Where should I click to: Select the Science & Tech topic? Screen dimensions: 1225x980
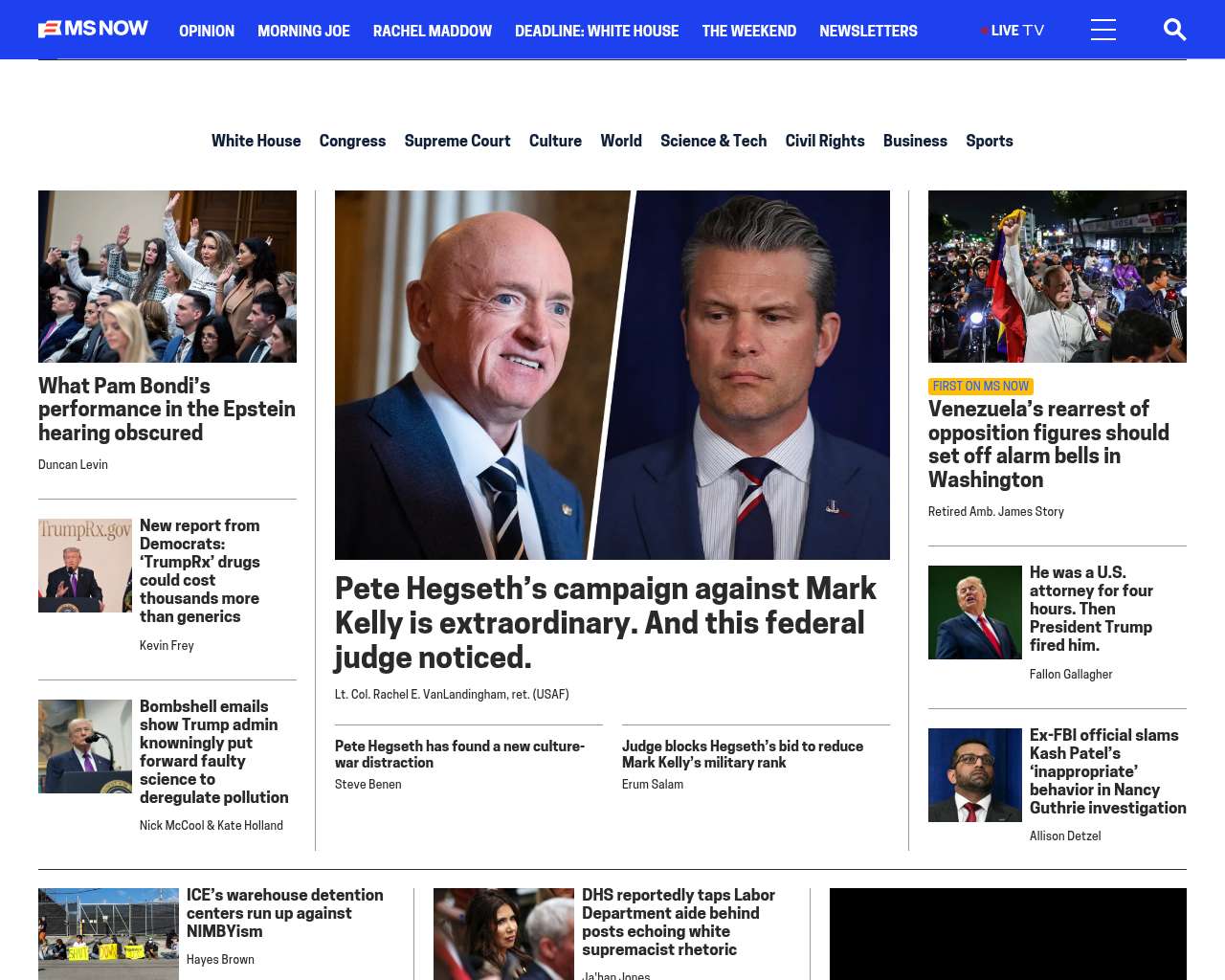pos(713,141)
